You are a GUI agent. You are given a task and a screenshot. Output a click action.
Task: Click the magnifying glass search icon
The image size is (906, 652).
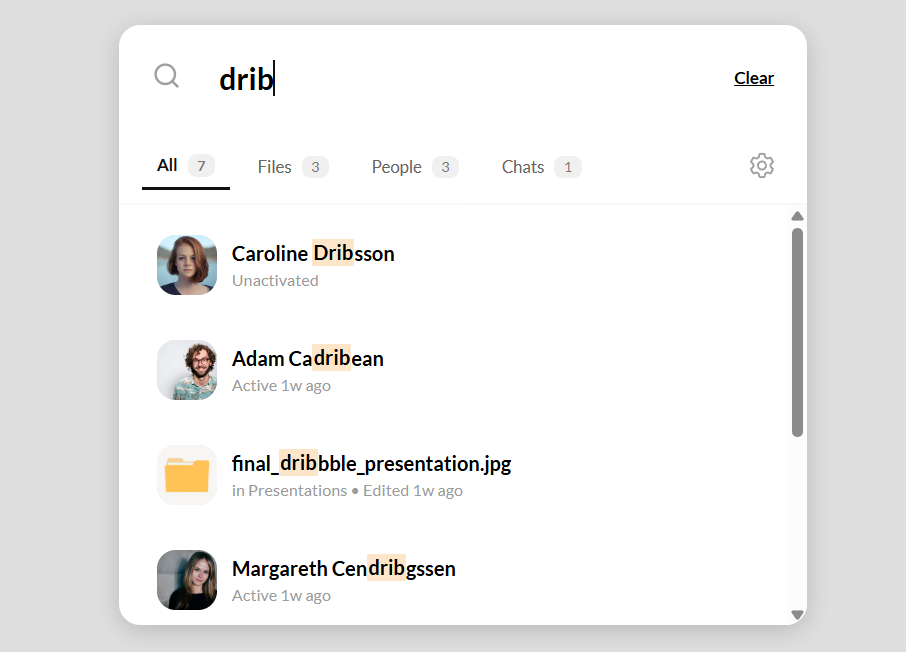coord(166,77)
